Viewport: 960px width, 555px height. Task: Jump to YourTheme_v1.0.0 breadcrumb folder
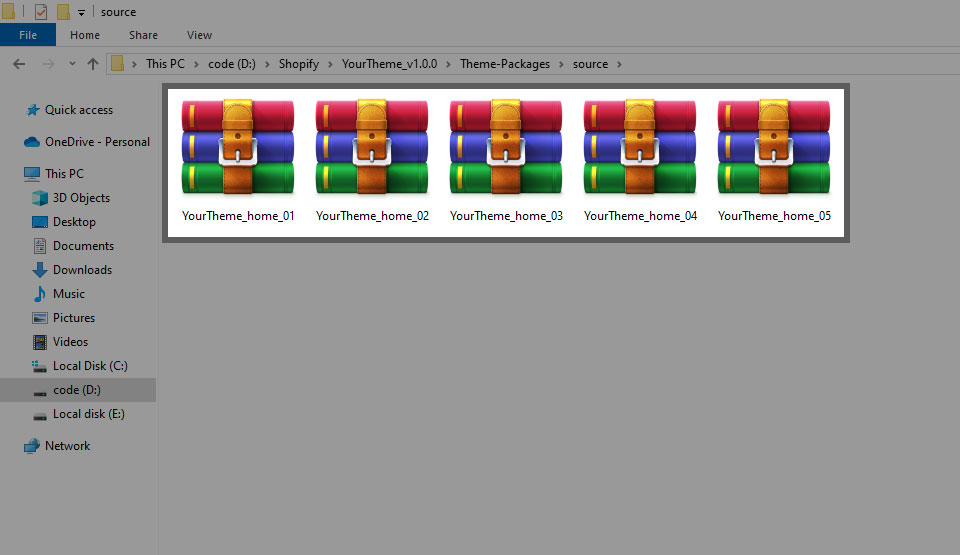coord(389,64)
